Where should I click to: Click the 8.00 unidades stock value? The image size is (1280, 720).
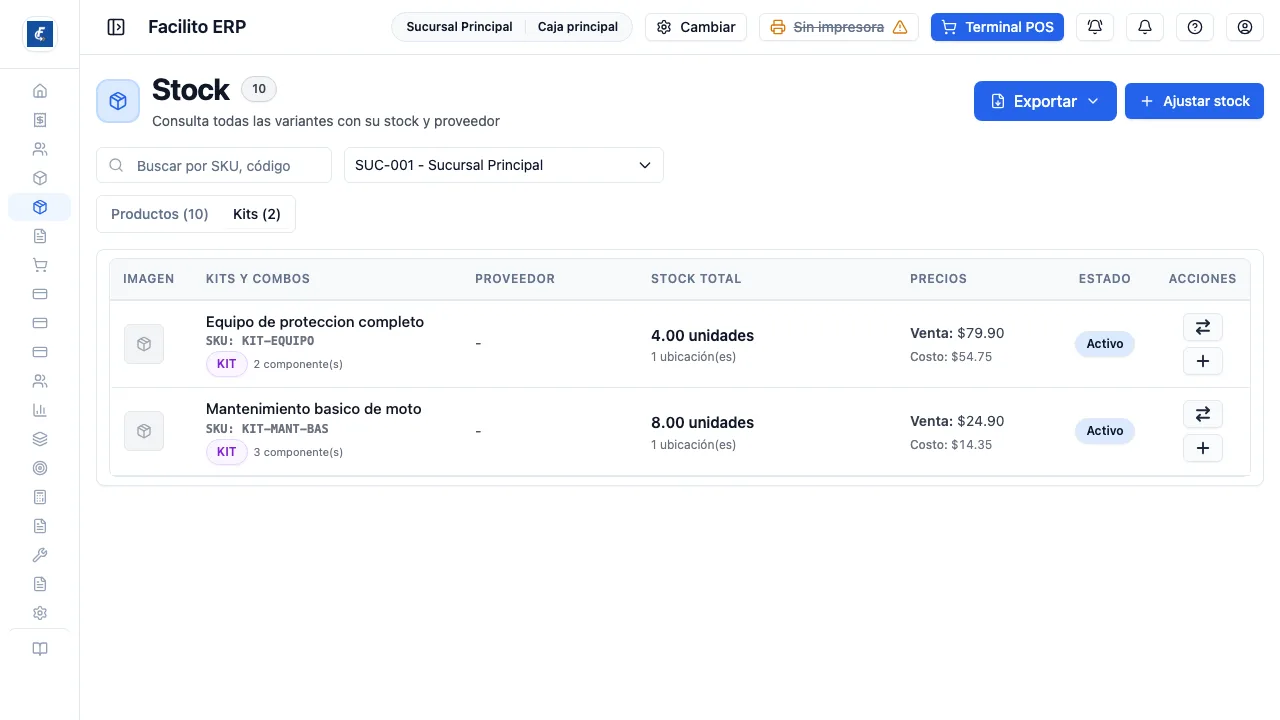tap(702, 423)
